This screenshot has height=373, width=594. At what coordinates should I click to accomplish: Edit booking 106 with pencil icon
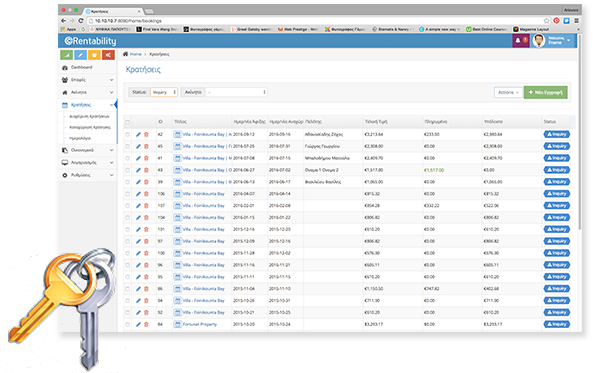138,194
